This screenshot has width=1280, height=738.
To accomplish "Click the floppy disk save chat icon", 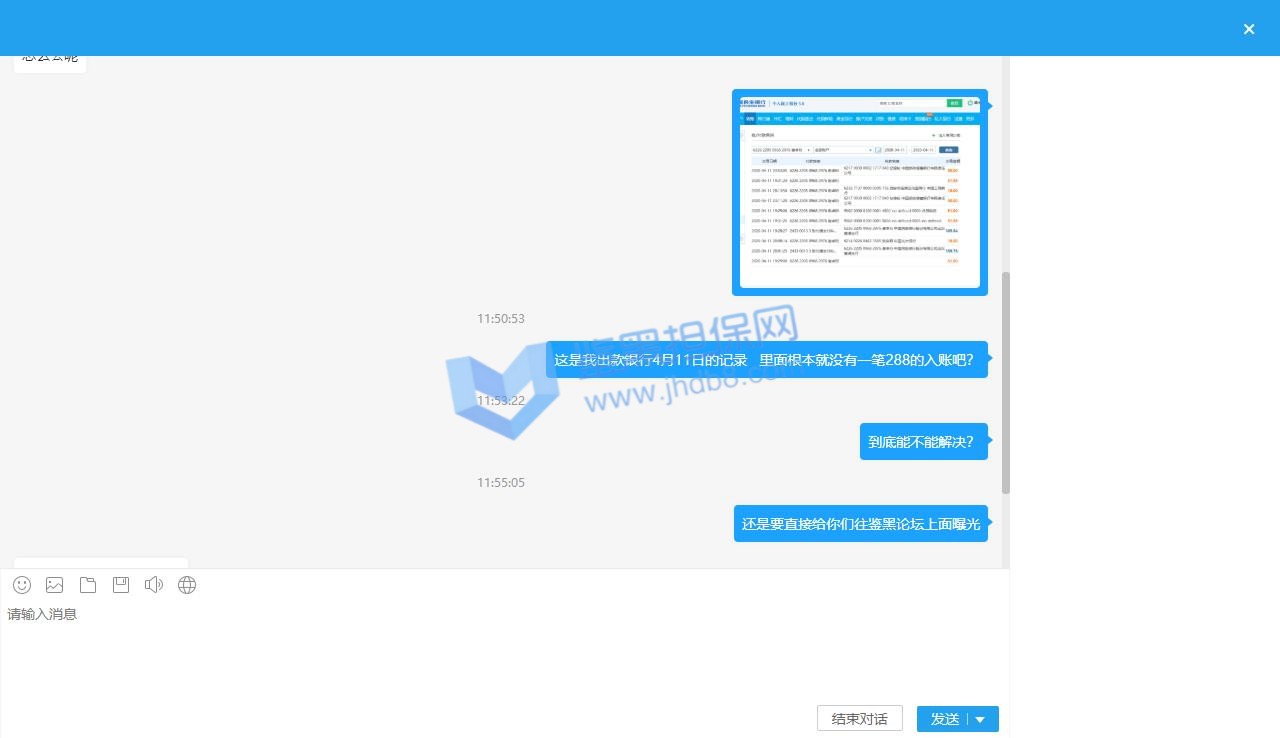I will 121,585.
